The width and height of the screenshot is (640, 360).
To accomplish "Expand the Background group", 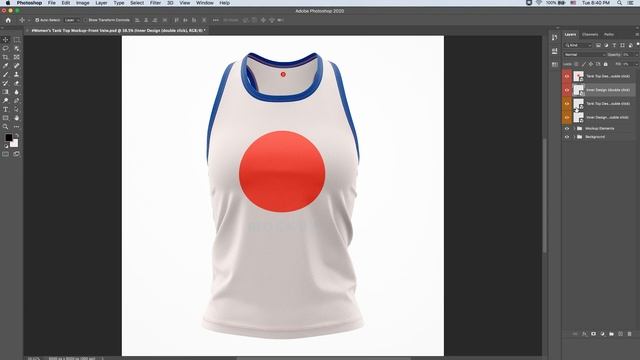I will pos(574,137).
